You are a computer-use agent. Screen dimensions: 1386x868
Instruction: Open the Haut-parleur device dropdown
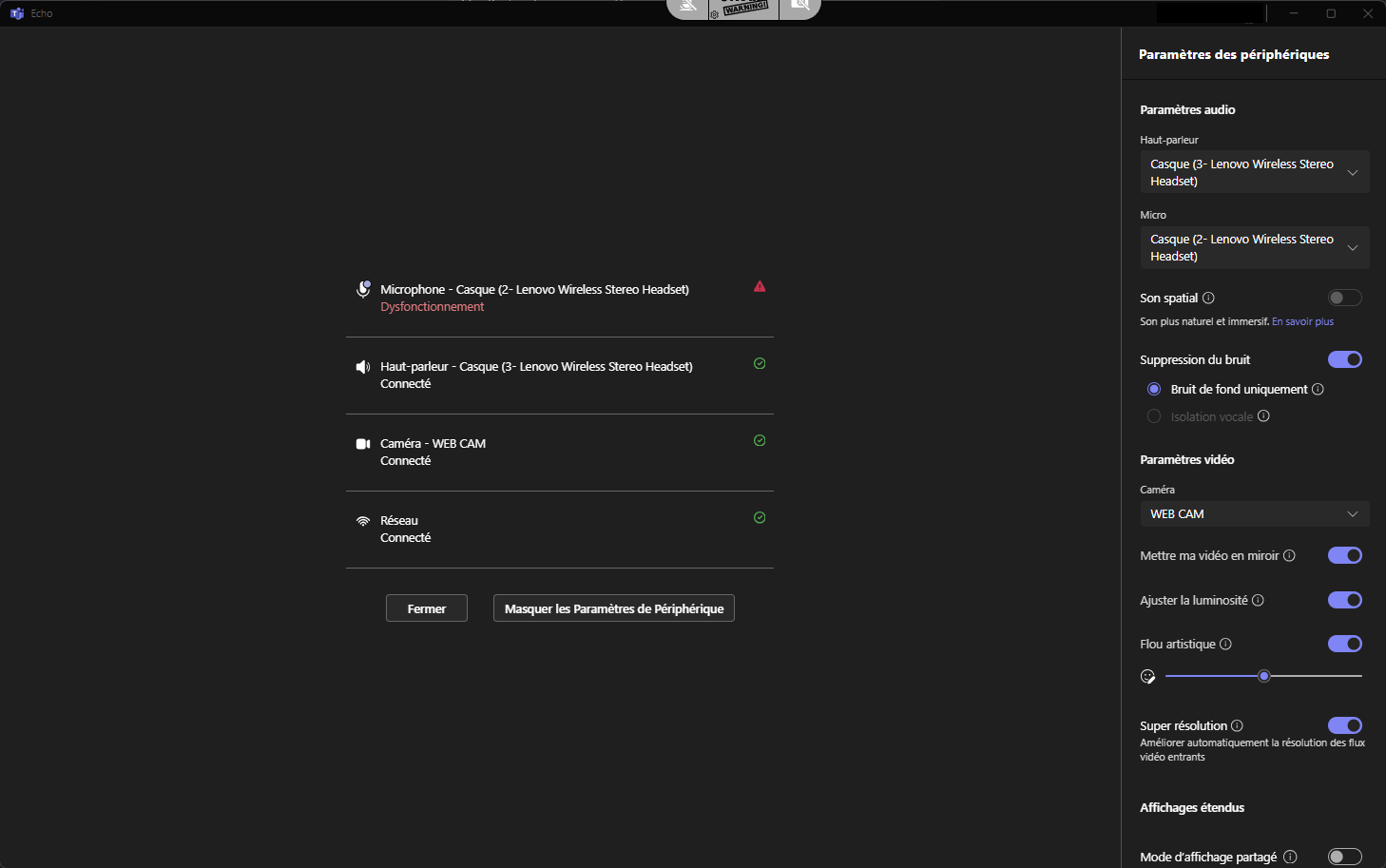(1255, 172)
